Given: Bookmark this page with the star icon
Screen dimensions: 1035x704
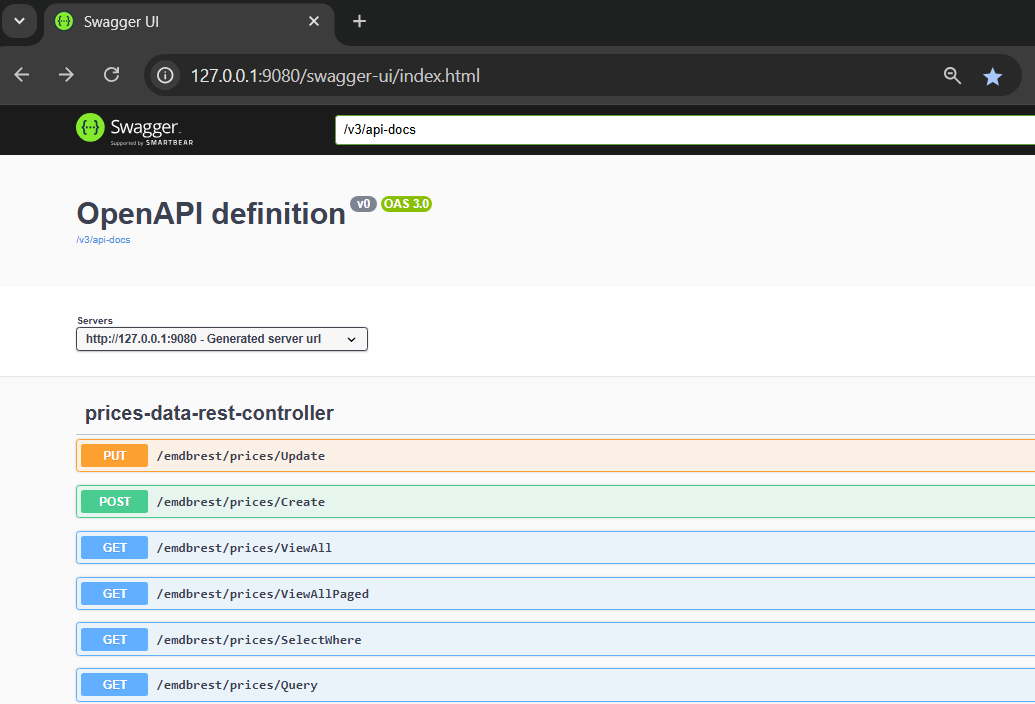Looking at the screenshot, I should pyautogui.click(x=992, y=77).
